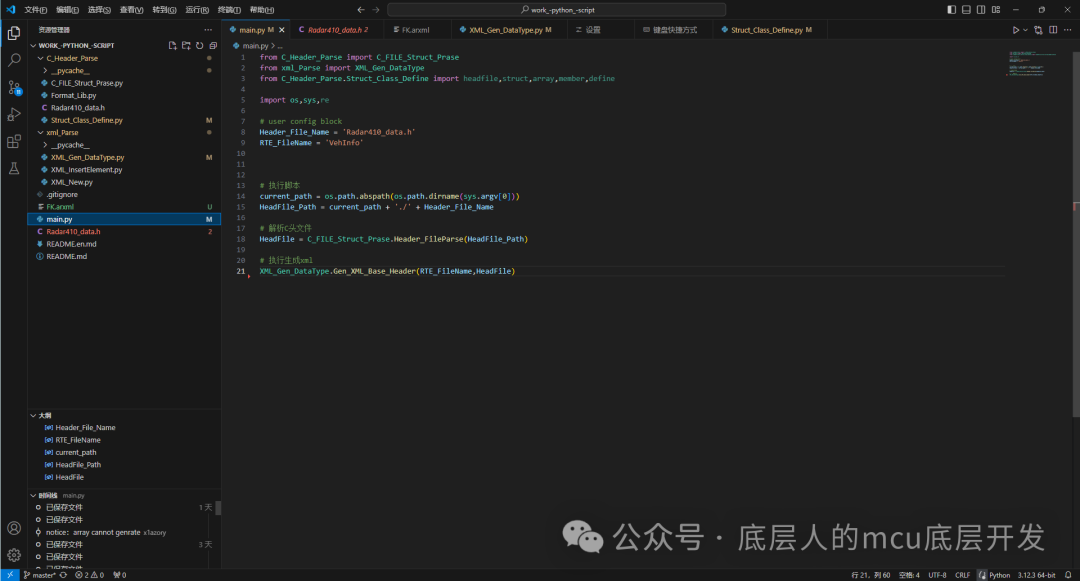Image resolution: width=1080 pixels, height=581 pixels.
Task: Open the Search view in activity bar
Action: (x=14, y=60)
